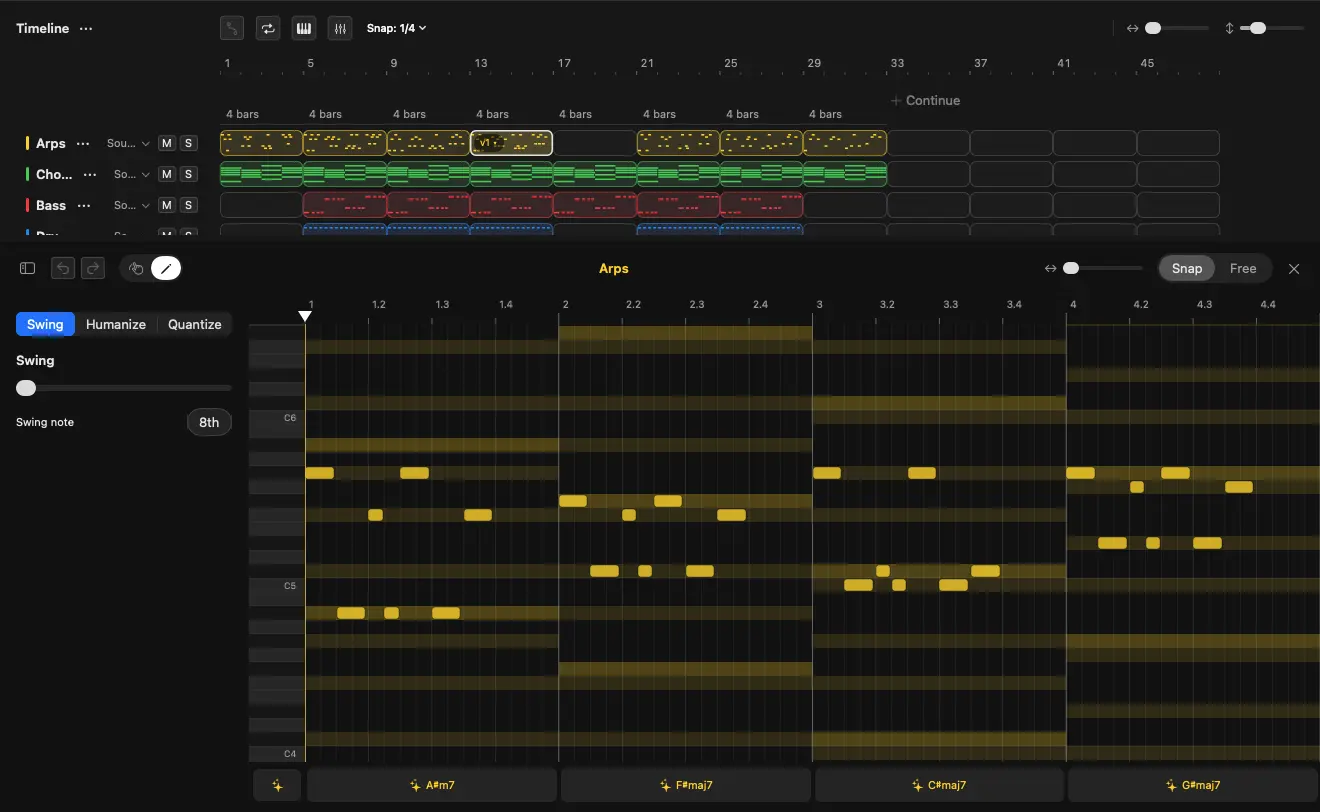Select the pointer hand tool
Image resolution: width=1320 pixels, height=812 pixels.
tap(136, 268)
